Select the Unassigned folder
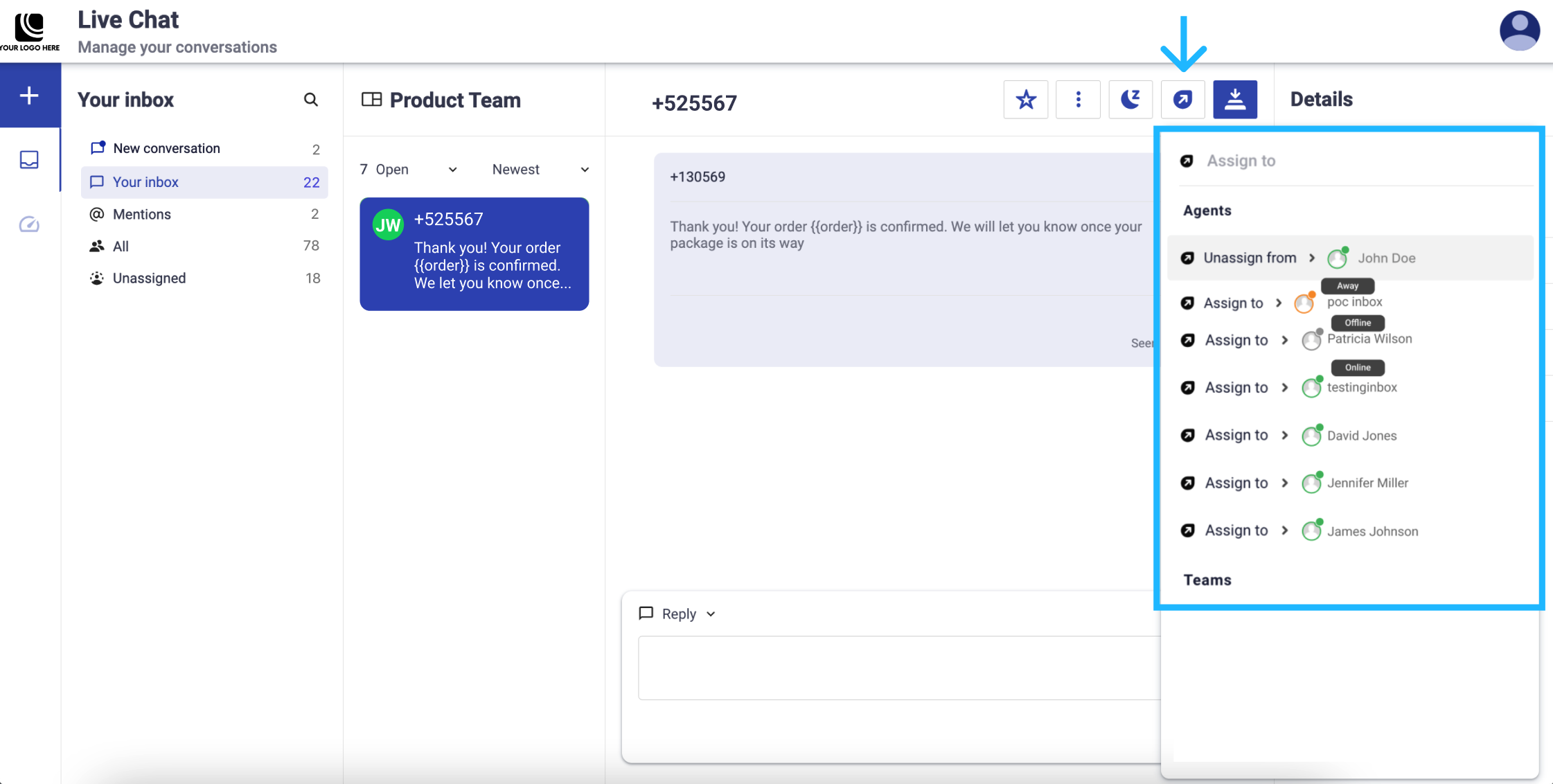 [149, 278]
